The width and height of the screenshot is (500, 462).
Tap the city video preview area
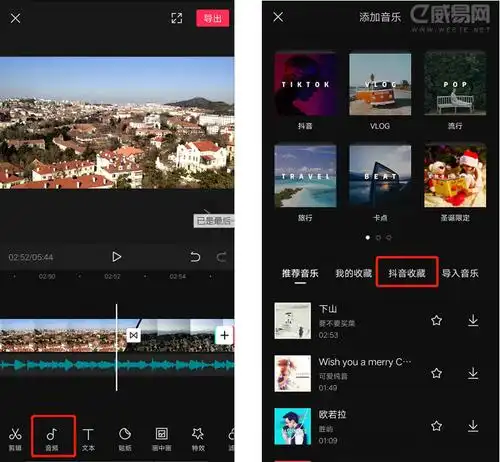[x=117, y=123]
